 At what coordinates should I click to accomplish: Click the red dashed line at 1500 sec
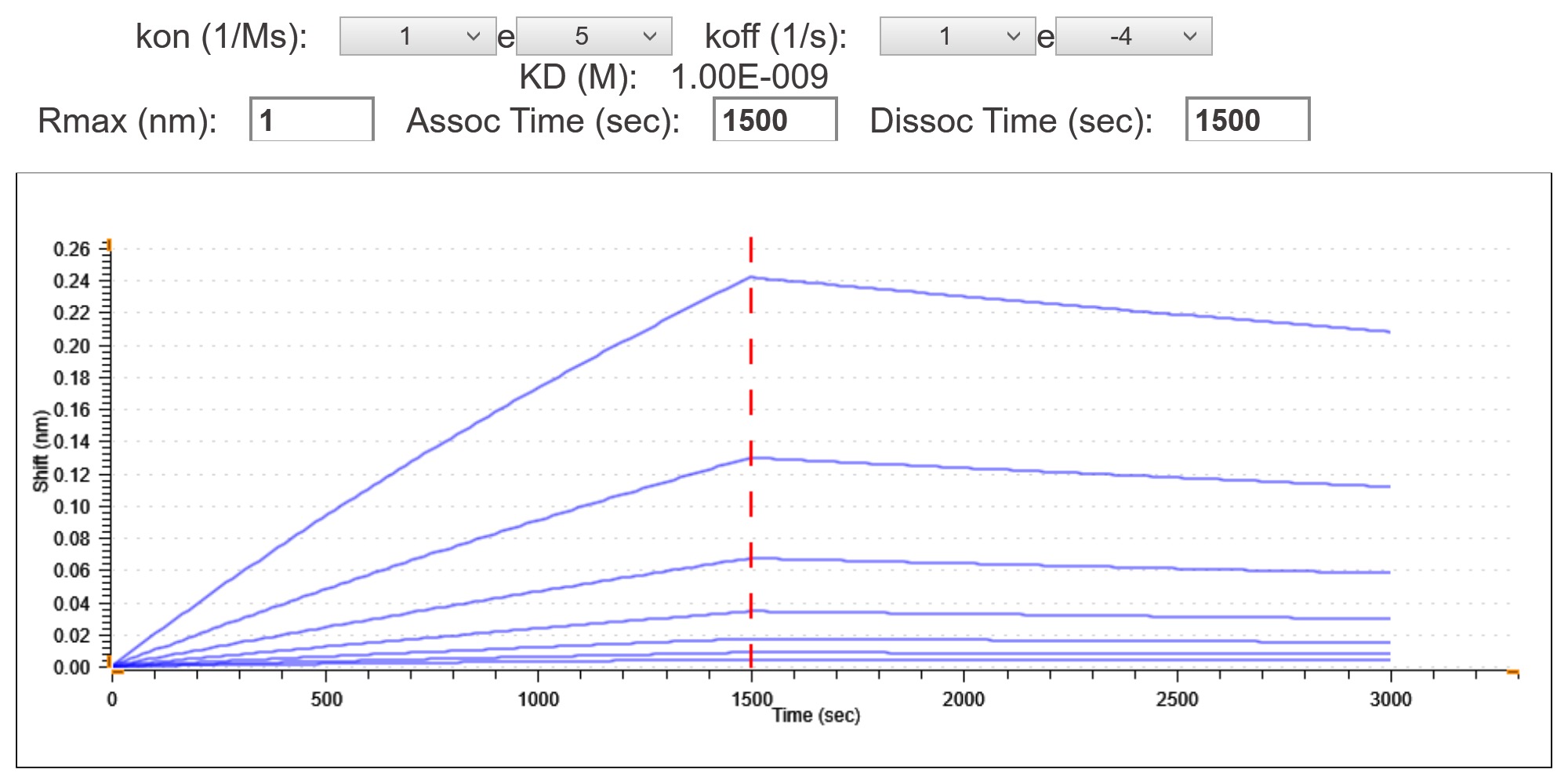[x=751, y=376]
